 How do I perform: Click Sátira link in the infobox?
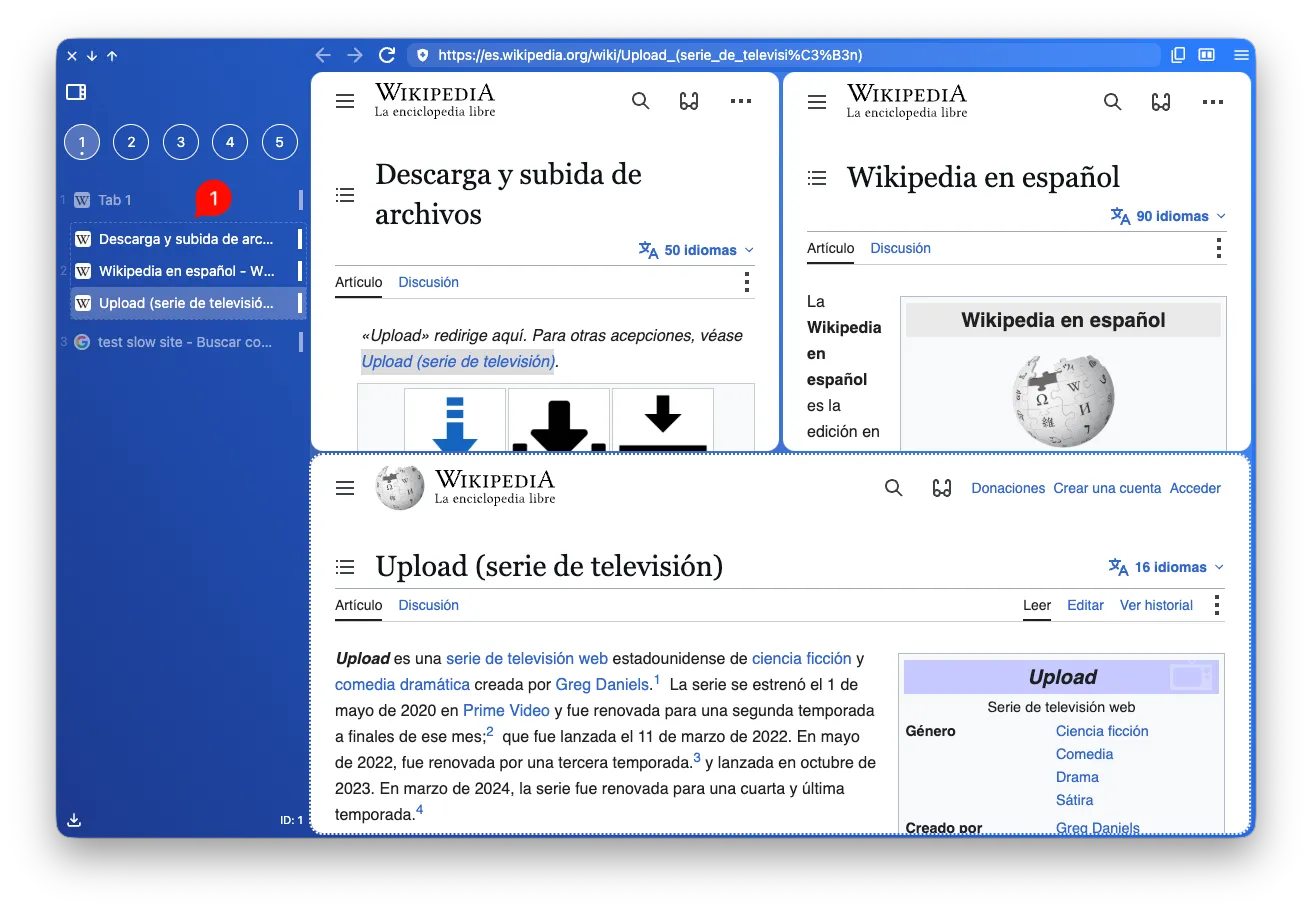[1074, 800]
